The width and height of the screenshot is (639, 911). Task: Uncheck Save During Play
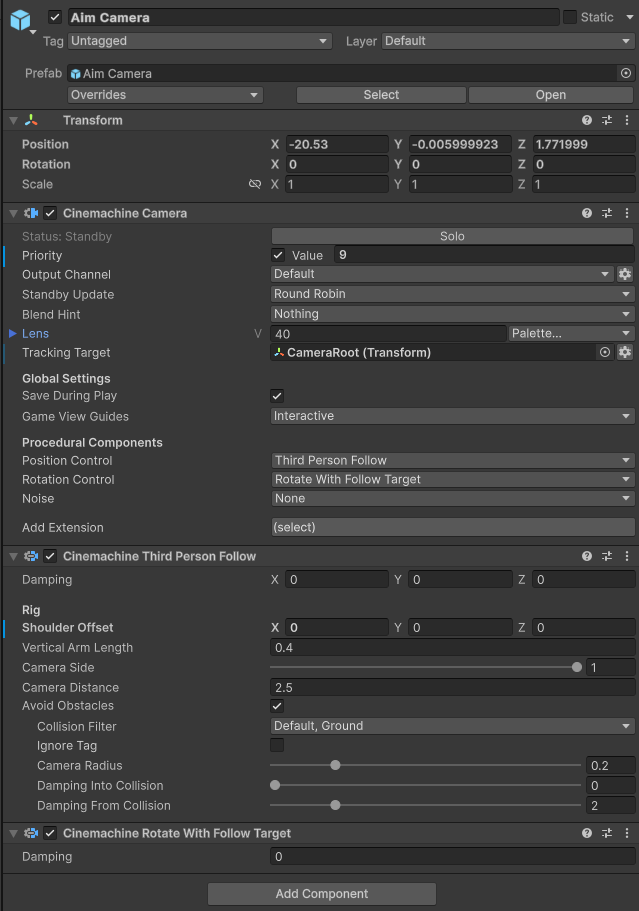coord(278,396)
